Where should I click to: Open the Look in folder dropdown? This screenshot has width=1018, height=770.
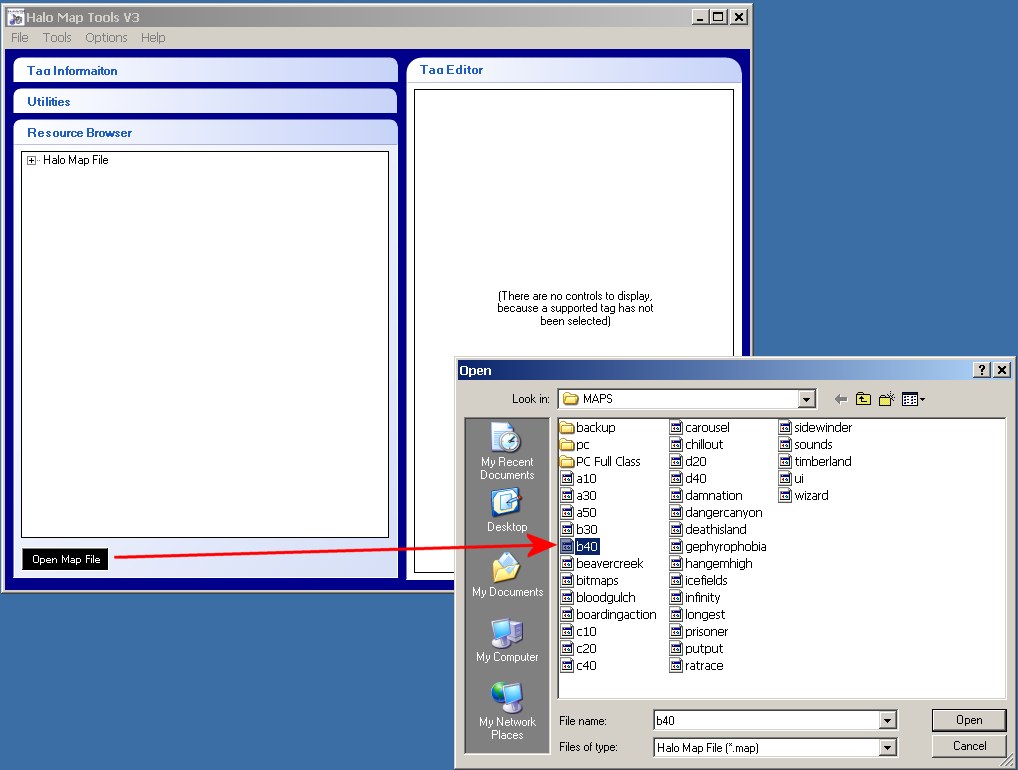point(807,399)
